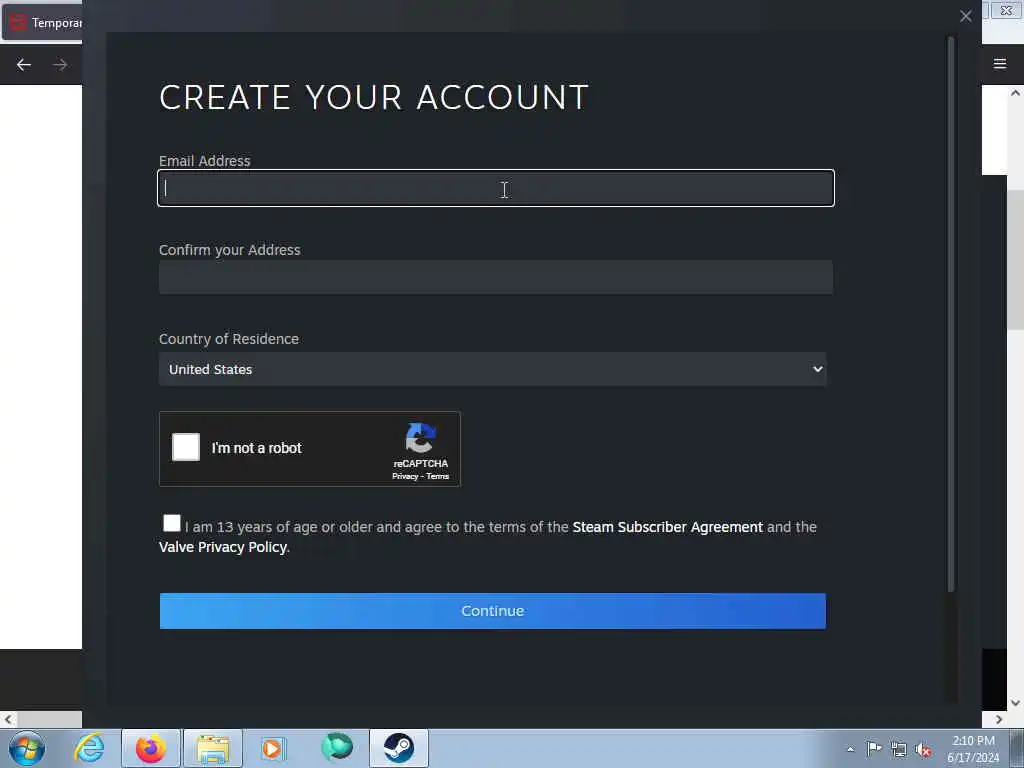Launch Internet Explorer from the taskbar
Viewport: 1024px width, 768px height.
click(89, 748)
